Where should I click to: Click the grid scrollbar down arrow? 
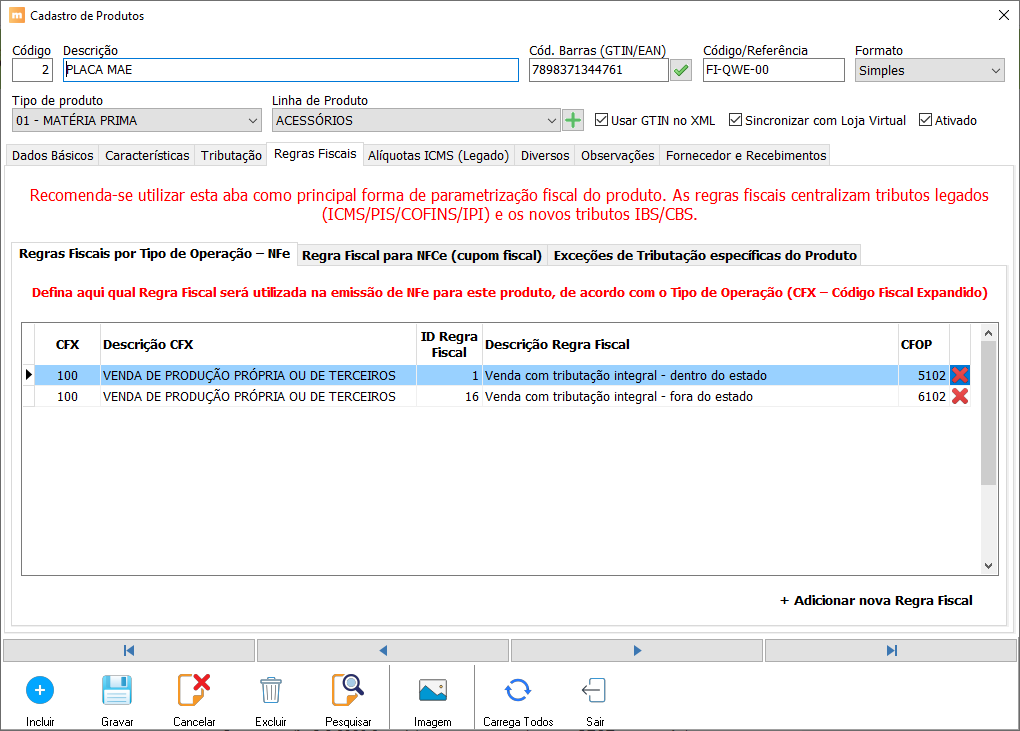pyautogui.click(x=988, y=566)
